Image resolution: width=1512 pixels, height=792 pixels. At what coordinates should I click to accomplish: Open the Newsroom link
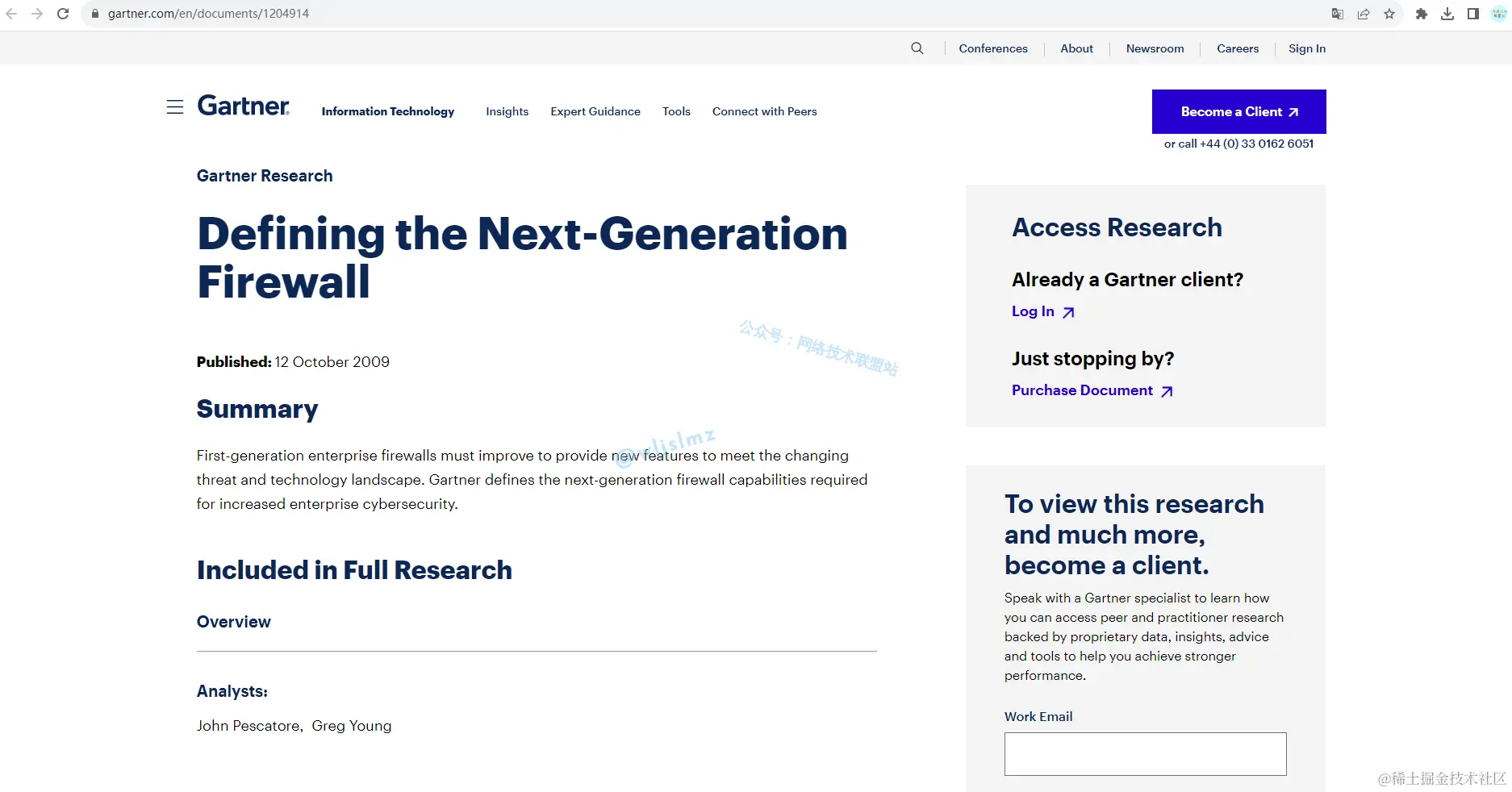(1155, 48)
